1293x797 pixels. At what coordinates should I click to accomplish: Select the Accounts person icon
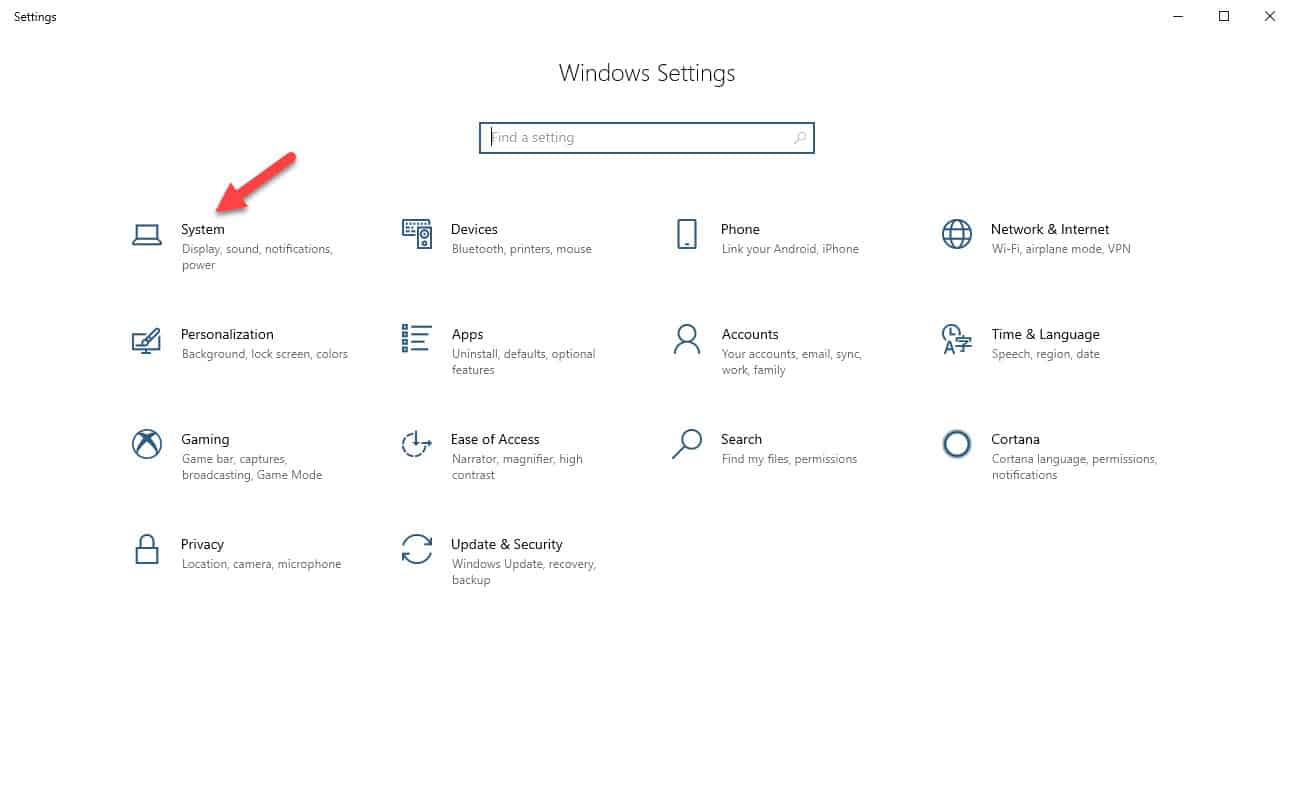pos(687,339)
